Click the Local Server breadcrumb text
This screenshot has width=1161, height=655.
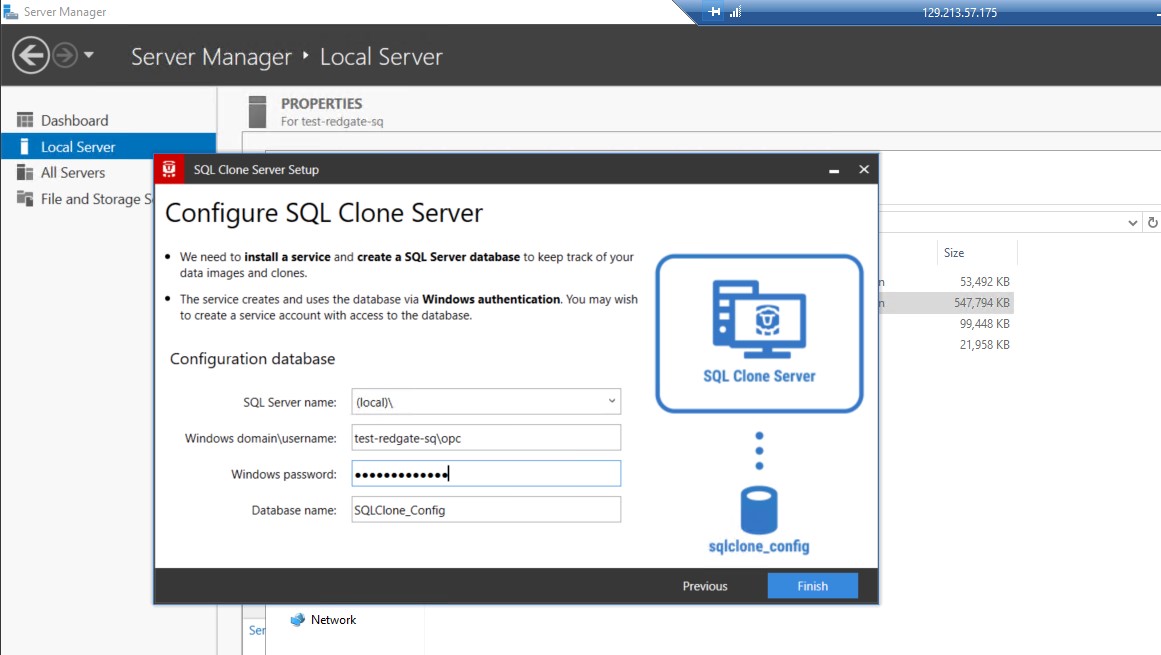(381, 57)
